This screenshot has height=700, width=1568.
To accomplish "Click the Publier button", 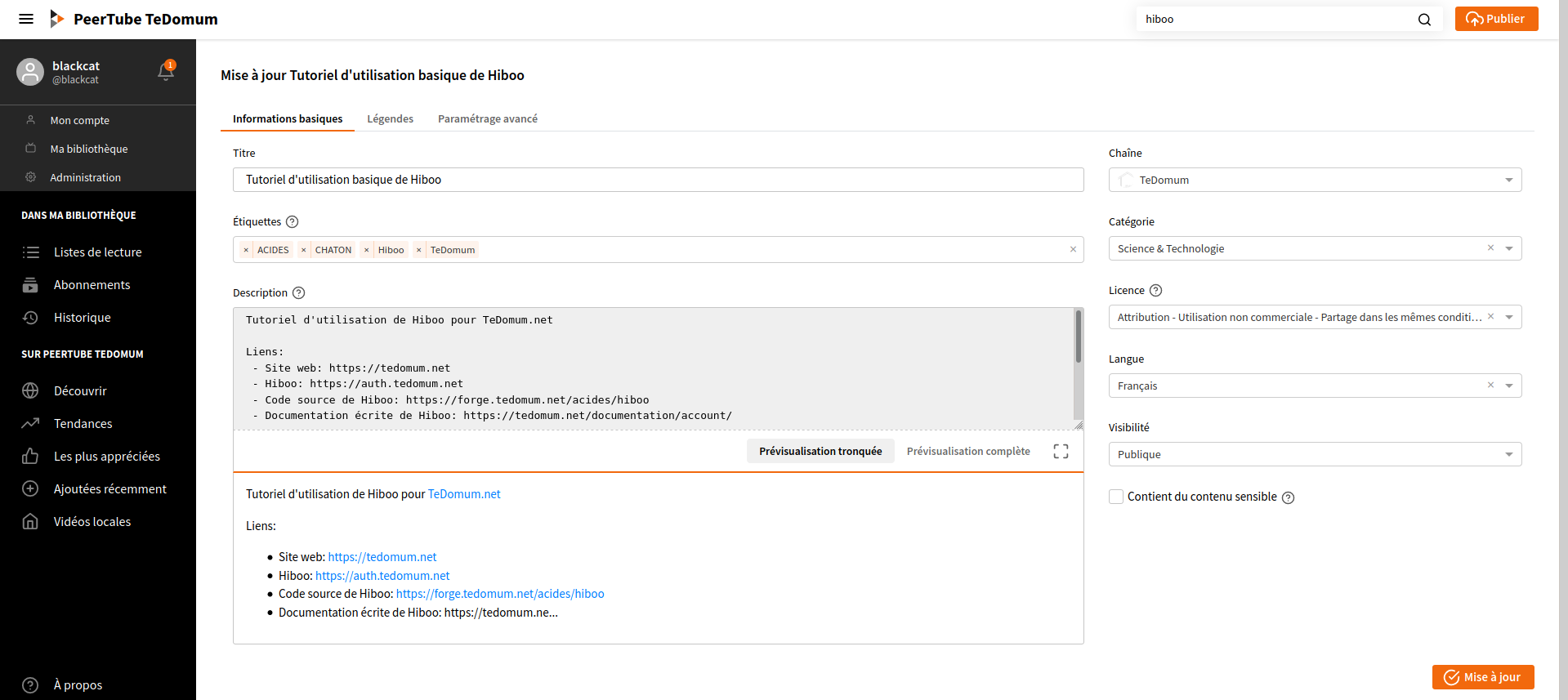I will (1496, 19).
